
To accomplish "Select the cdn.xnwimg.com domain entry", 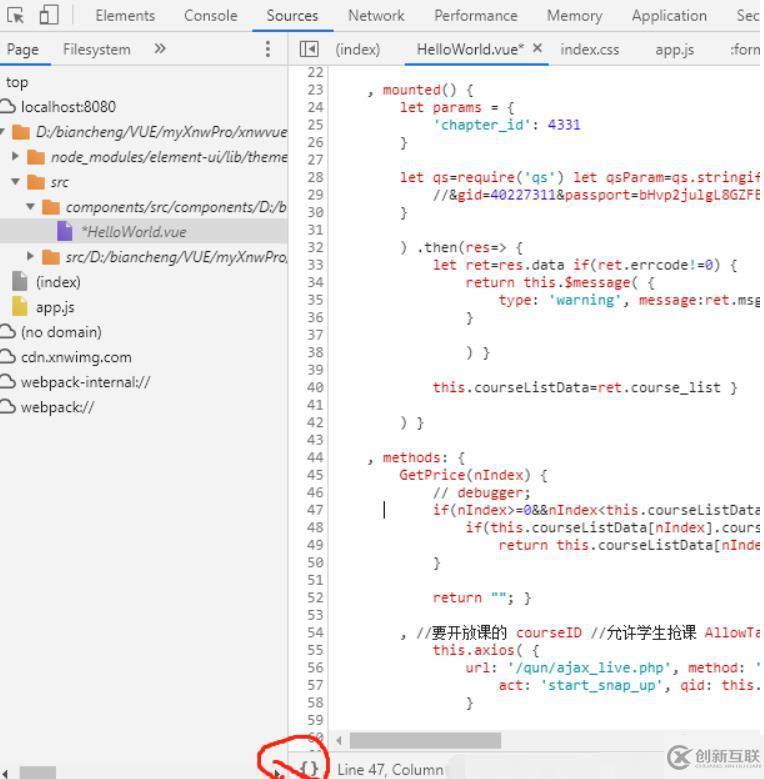I will (76, 357).
